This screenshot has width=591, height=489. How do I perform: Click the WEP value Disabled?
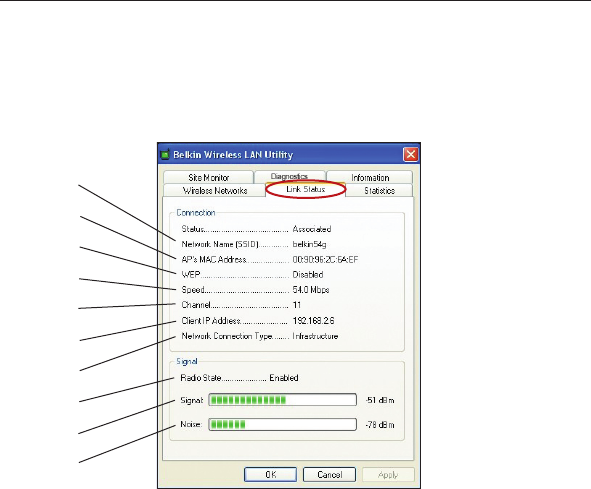308,274
